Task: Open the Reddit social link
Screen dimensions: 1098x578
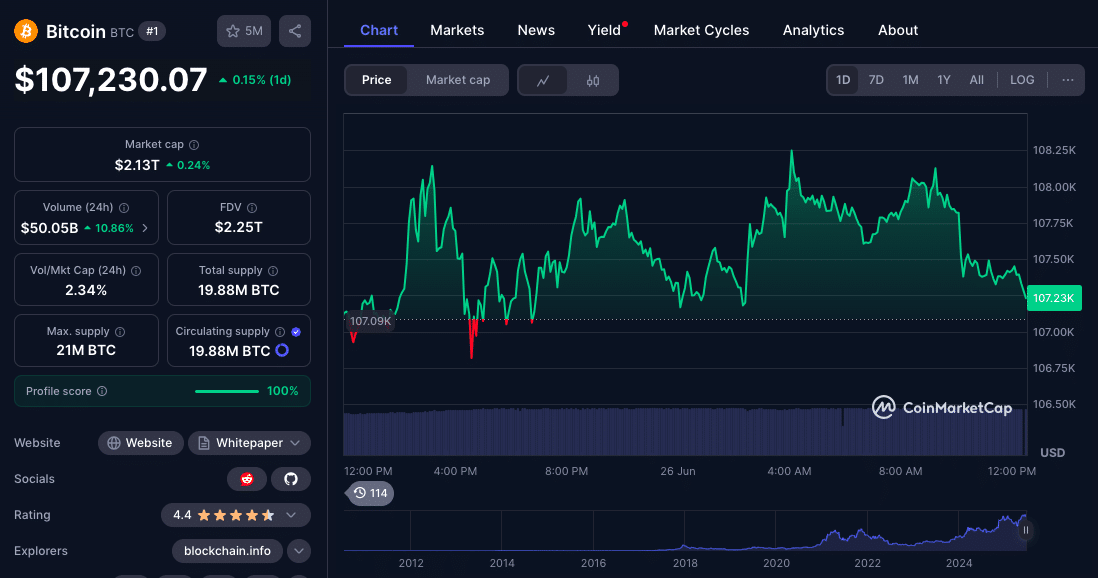Action: [x=247, y=479]
